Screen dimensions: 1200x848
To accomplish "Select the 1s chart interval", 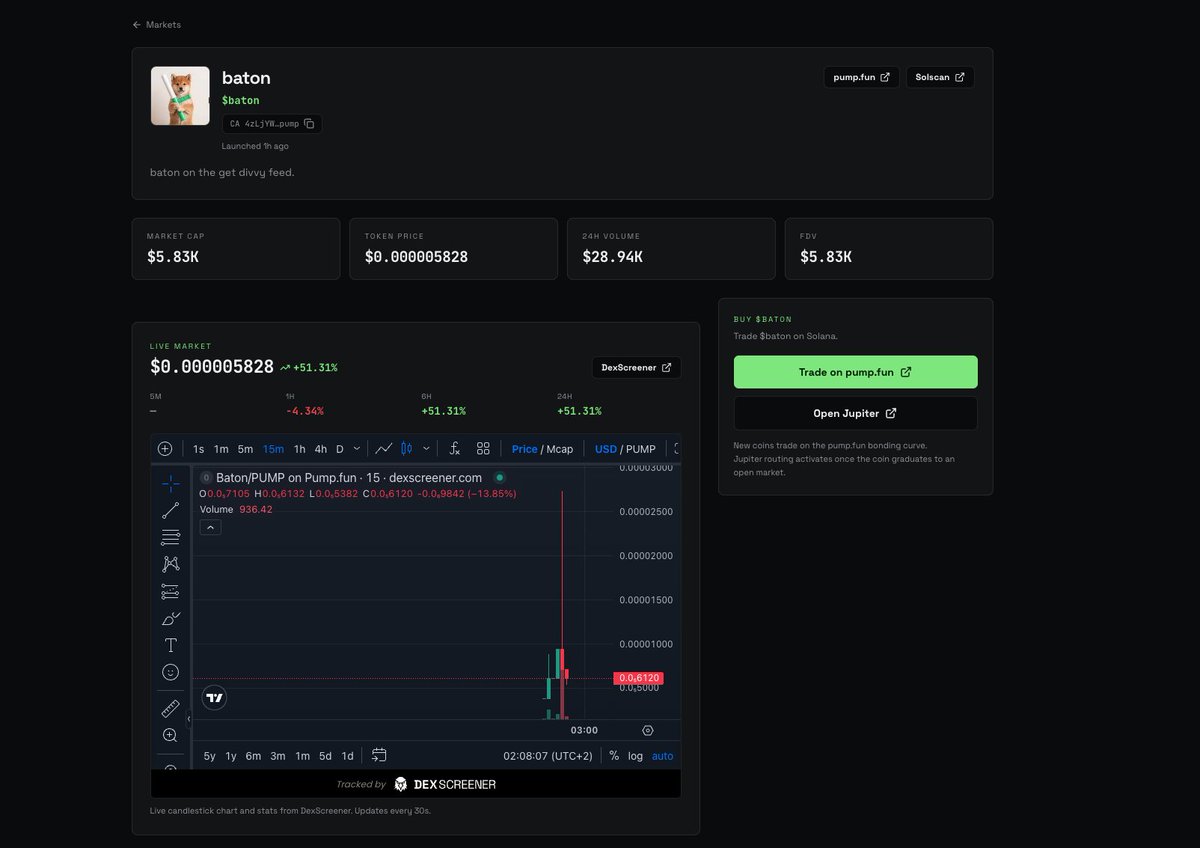I will point(199,449).
